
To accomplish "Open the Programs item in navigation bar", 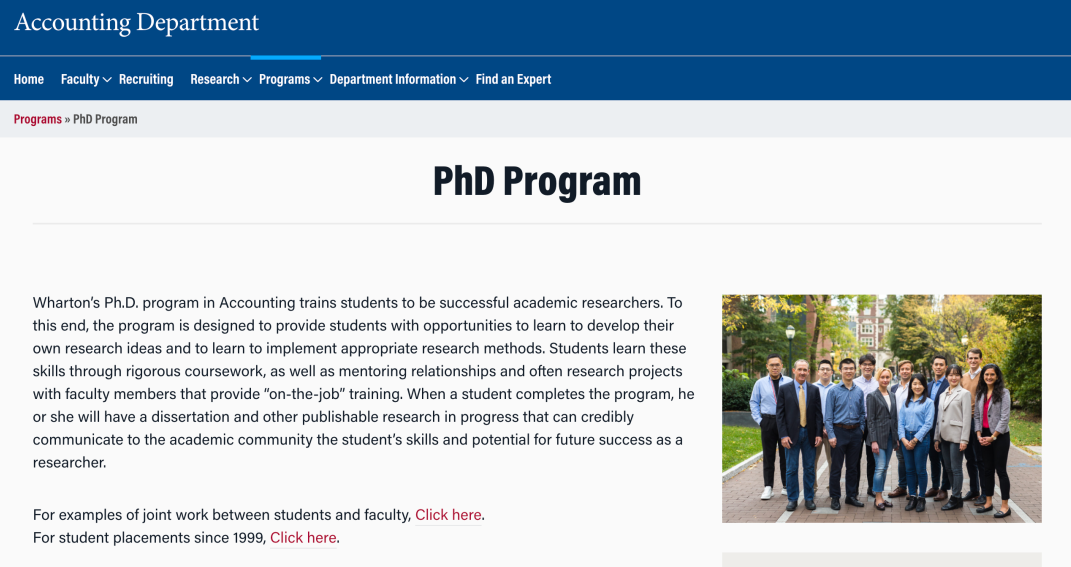I will [x=284, y=79].
